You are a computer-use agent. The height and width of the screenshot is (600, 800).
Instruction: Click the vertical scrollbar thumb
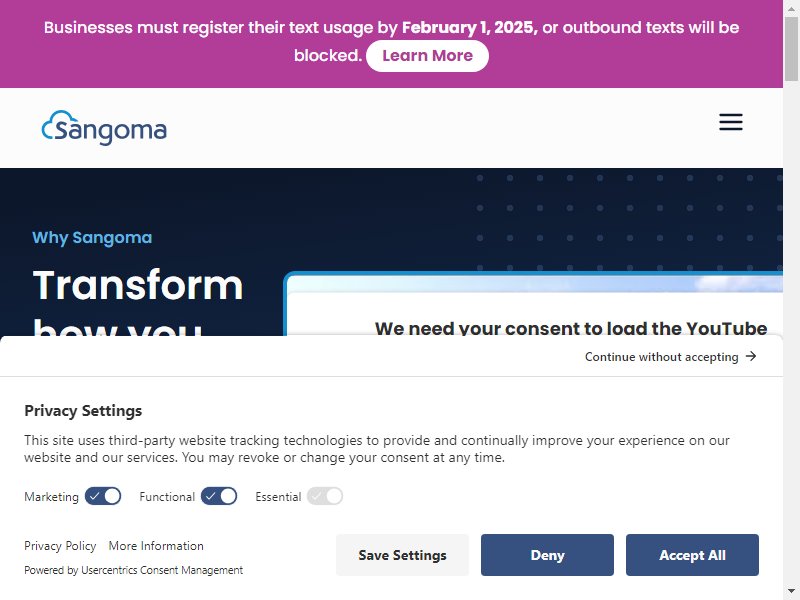pos(791,48)
